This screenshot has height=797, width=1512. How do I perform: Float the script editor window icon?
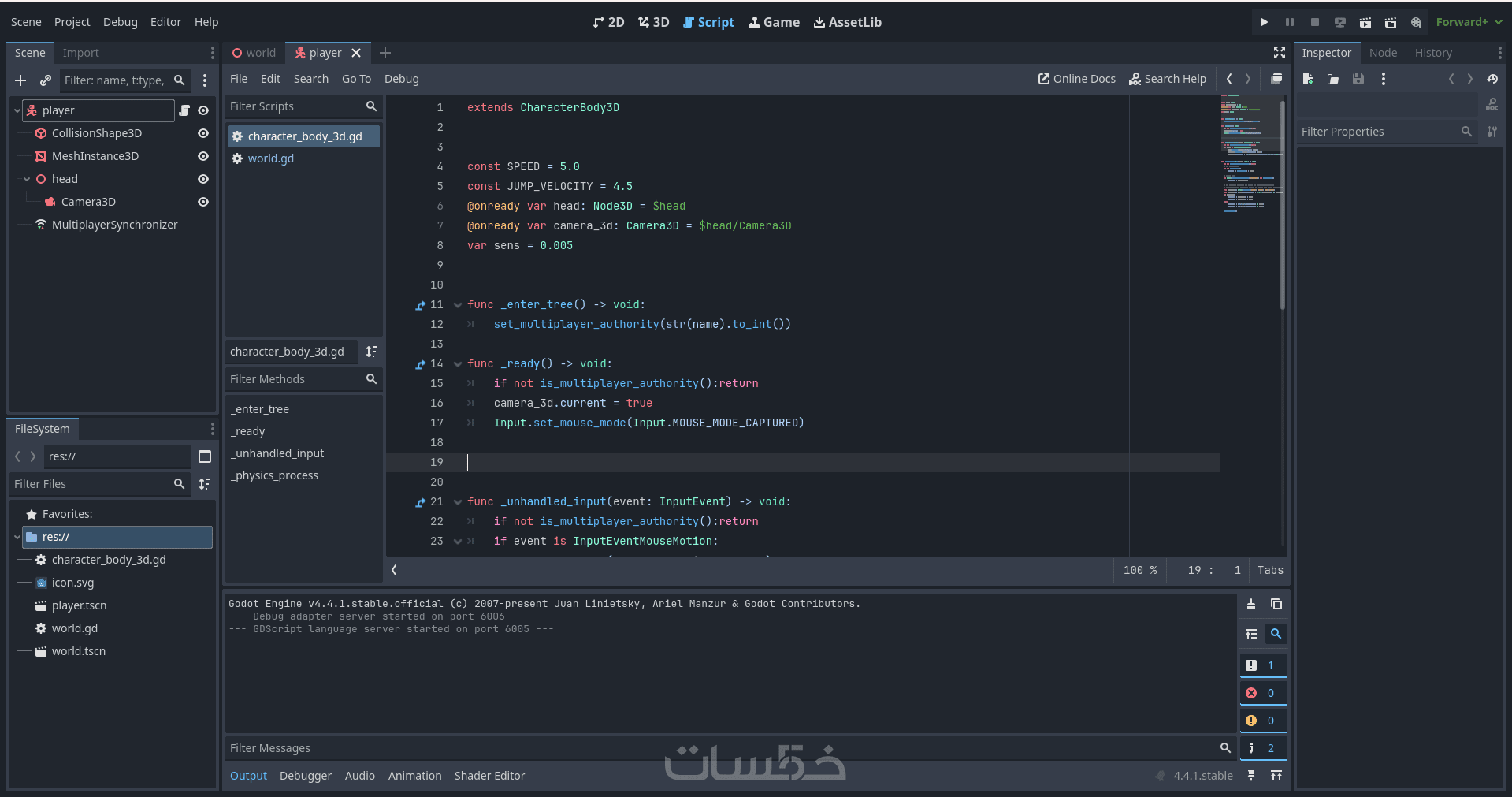[x=1276, y=79]
